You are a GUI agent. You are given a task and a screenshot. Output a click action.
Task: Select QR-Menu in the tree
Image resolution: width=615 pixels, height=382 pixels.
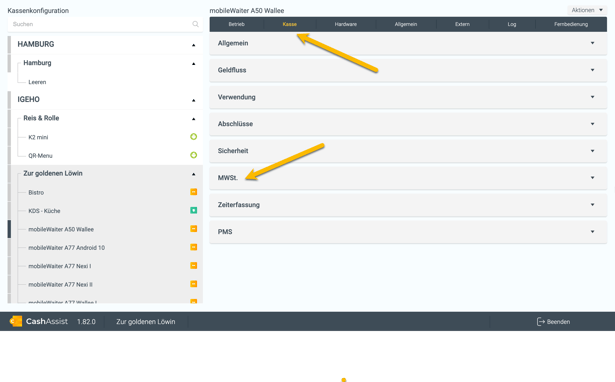click(x=40, y=156)
